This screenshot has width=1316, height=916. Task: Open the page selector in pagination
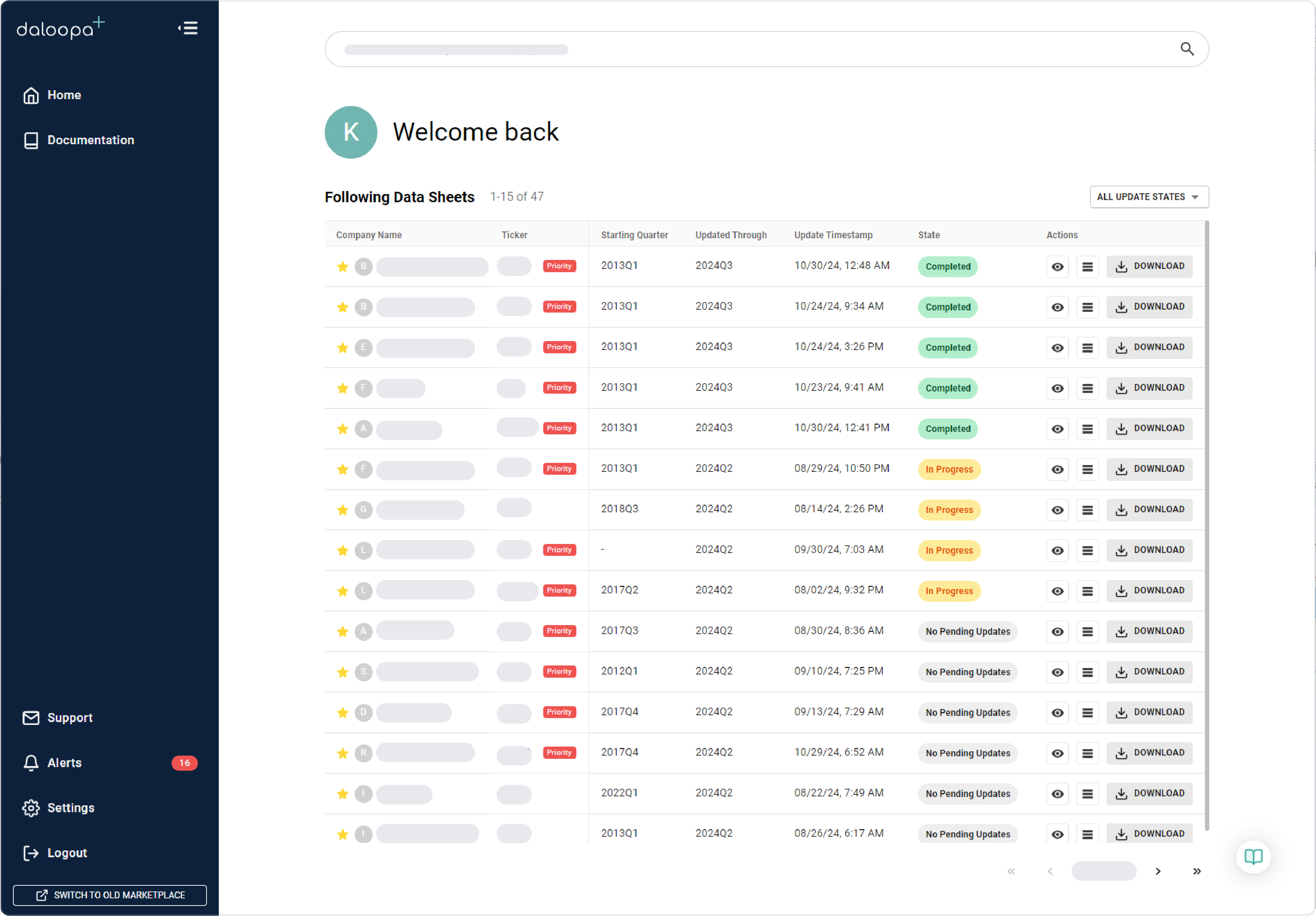[1103, 871]
